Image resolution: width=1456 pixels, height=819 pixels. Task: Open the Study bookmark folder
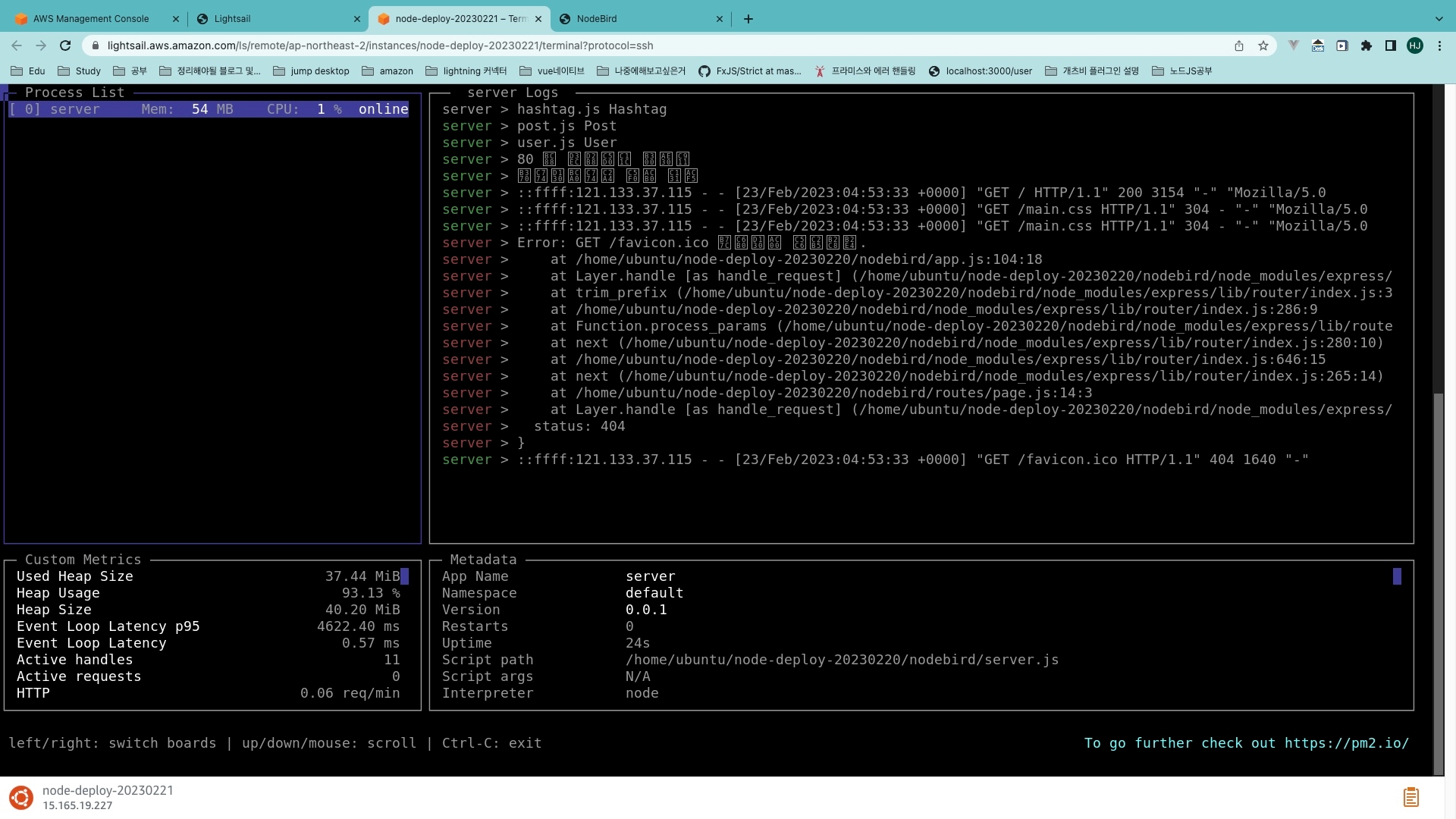[x=79, y=71]
